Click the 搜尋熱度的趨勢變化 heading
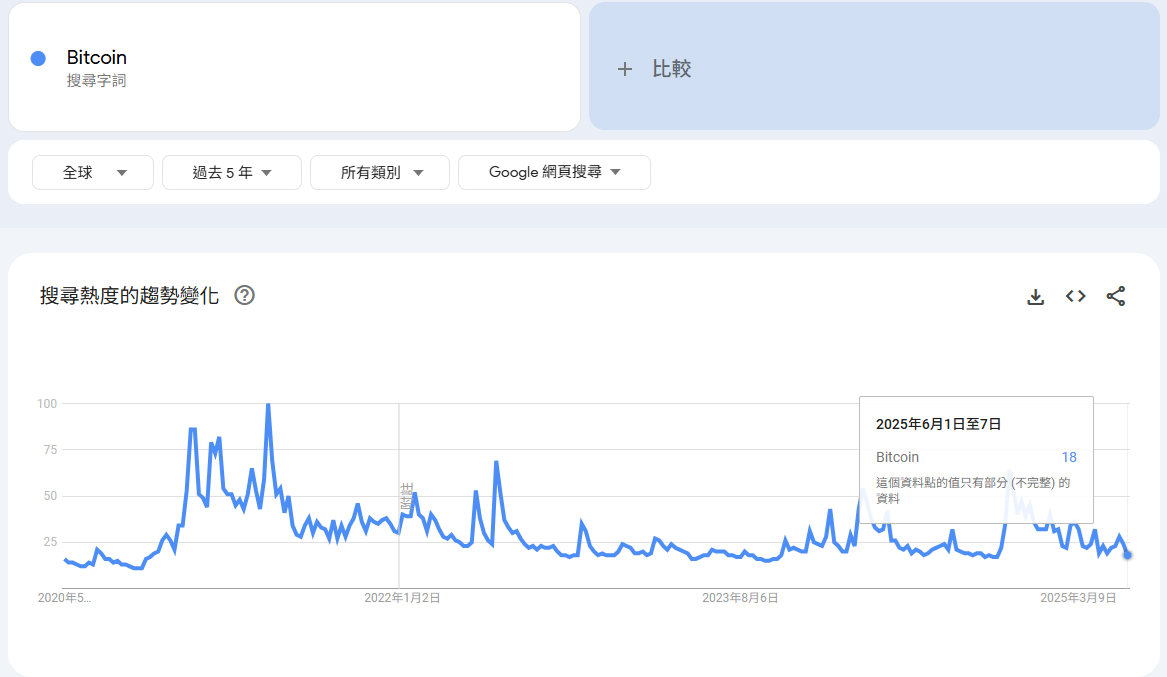The height and width of the screenshot is (677, 1167). [x=129, y=295]
